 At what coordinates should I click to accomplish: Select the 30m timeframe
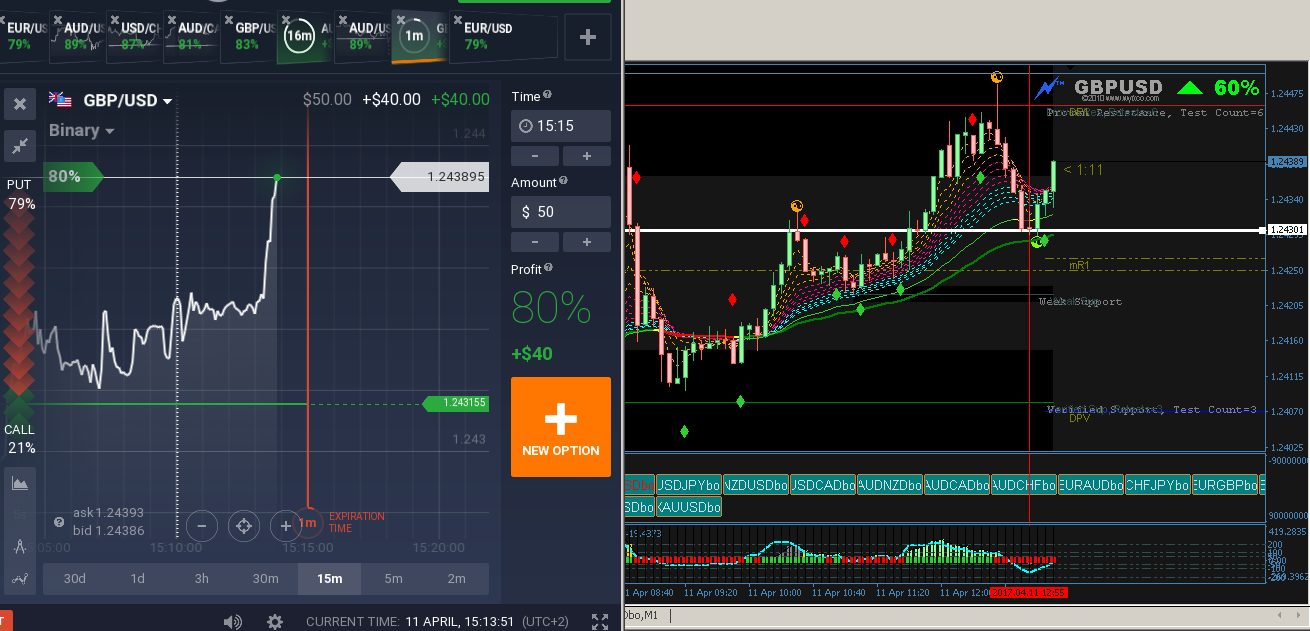pos(266,578)
